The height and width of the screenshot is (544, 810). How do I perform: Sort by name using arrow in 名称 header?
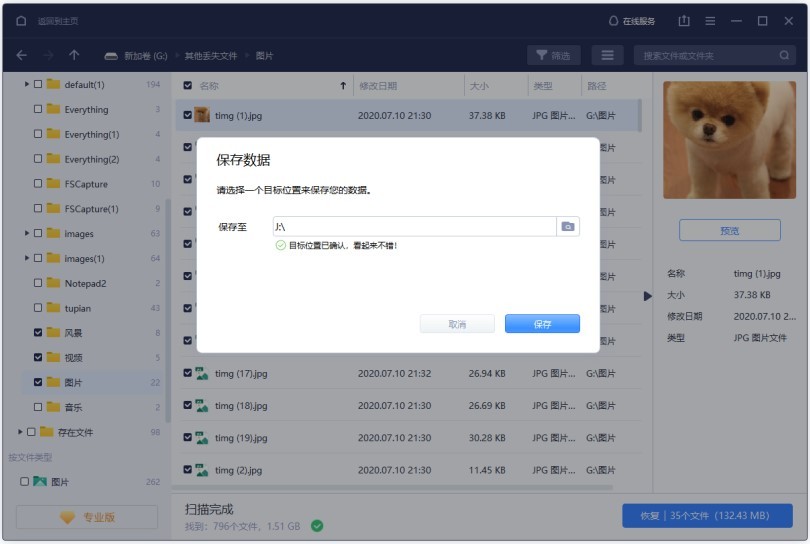343,86
